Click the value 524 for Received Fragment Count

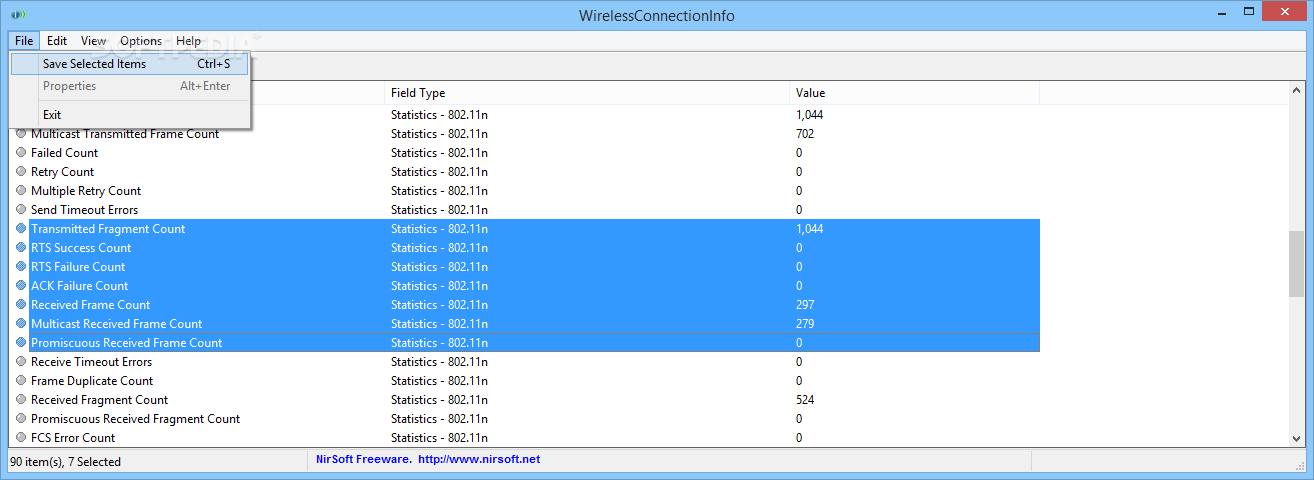(x=805, y=400)
